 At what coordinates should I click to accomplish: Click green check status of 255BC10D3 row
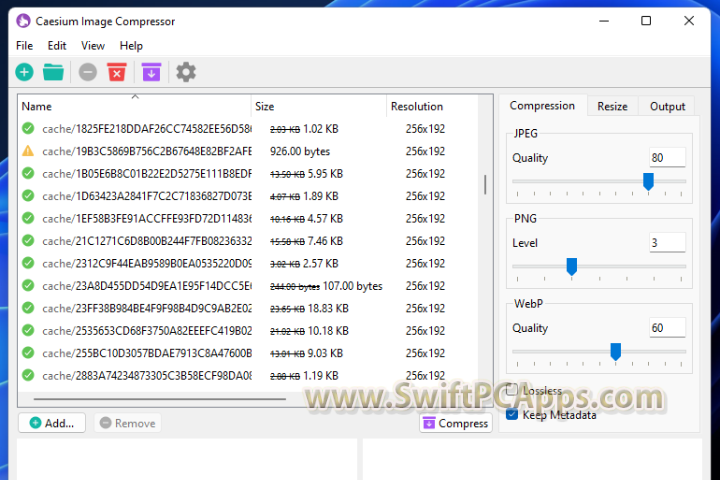[x=28, y=353]
